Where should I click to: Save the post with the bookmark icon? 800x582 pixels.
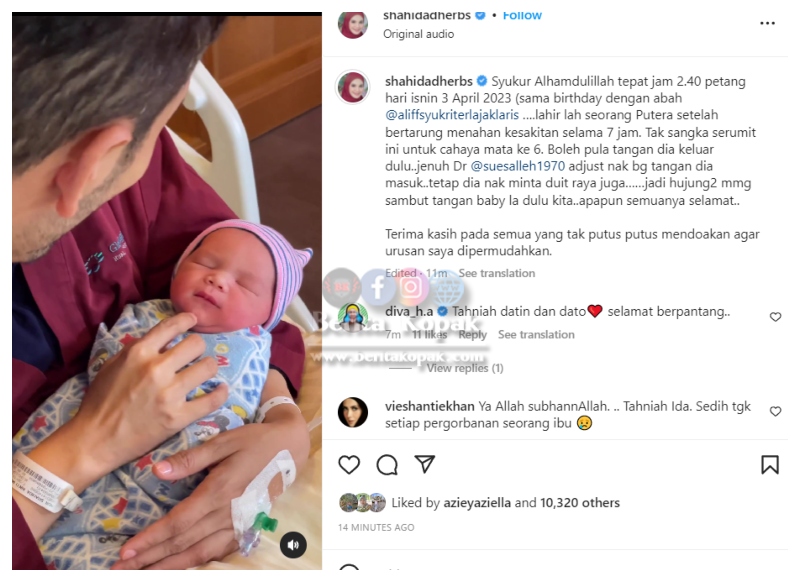pyautogui.click(x=769, y=465)
